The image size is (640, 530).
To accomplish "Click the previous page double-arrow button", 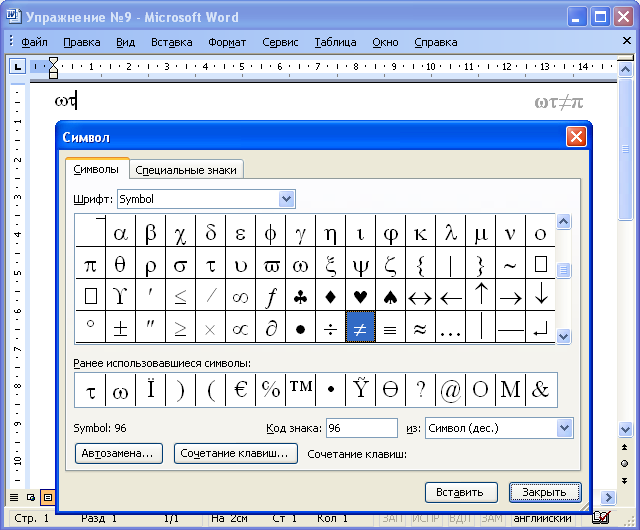I will tap(624, 448).
